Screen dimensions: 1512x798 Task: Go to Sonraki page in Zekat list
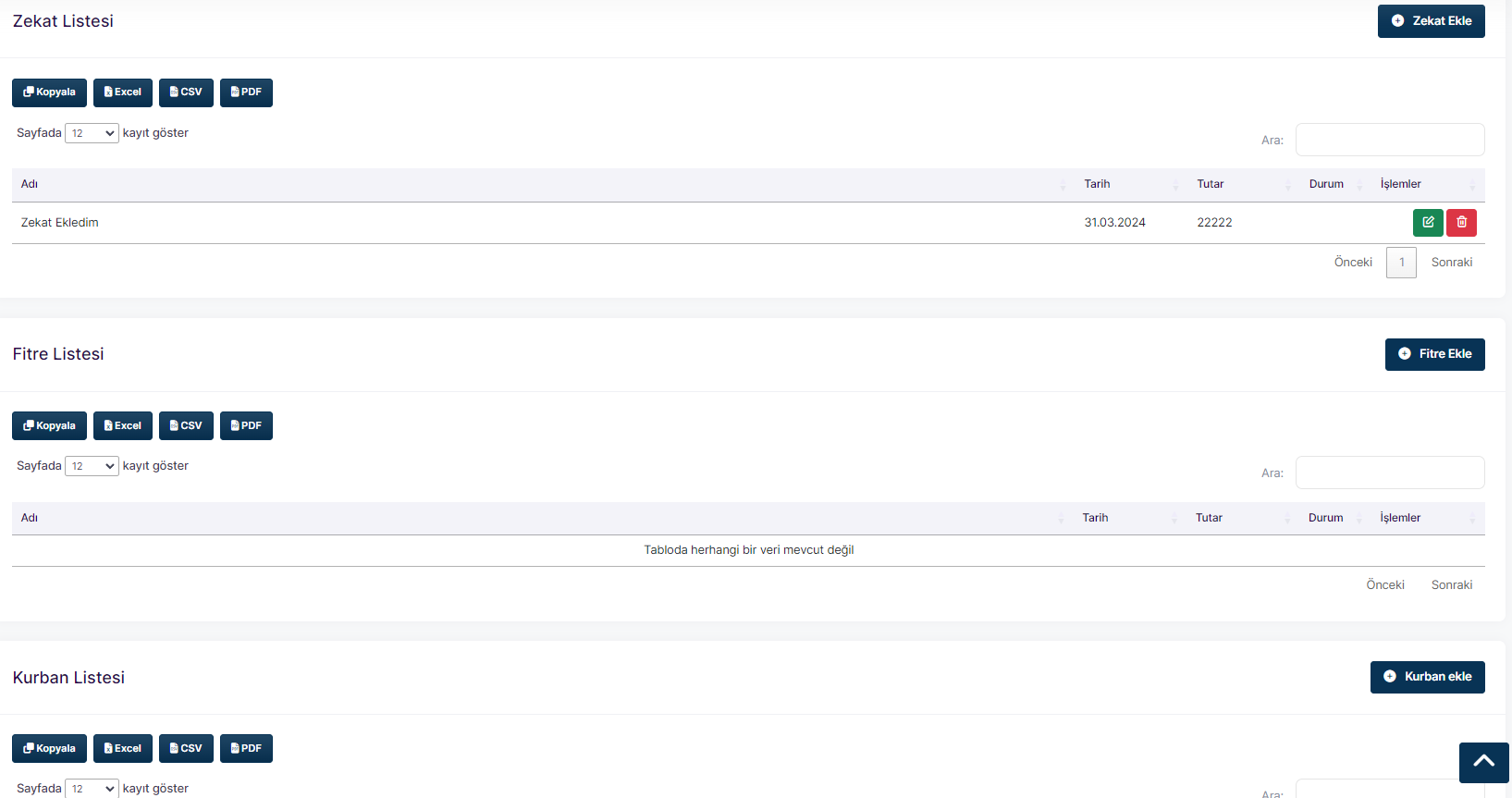click(x=1451, y=263)
